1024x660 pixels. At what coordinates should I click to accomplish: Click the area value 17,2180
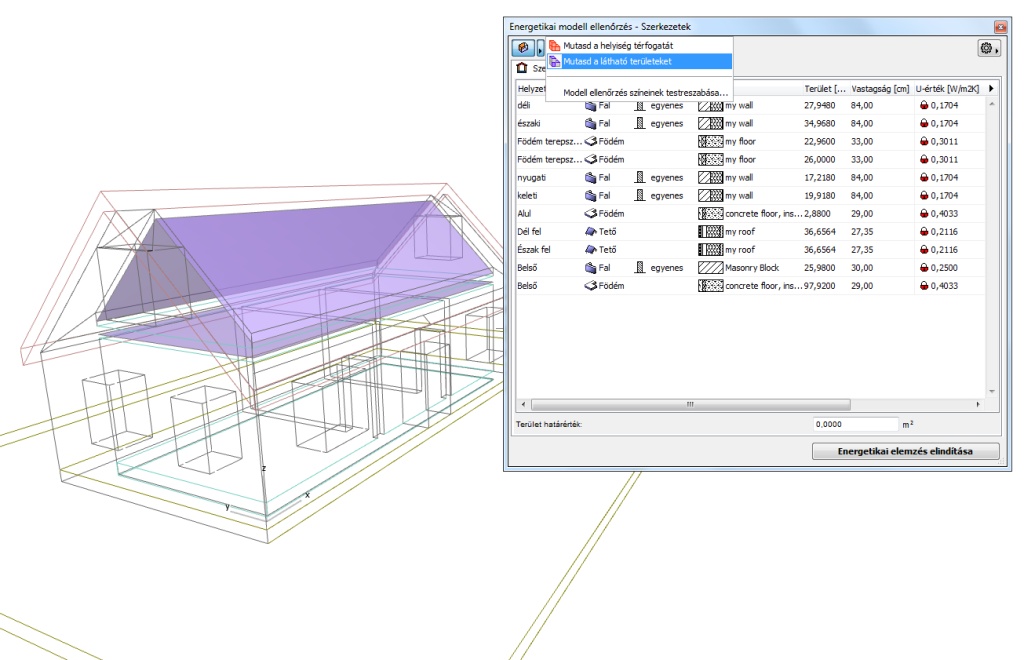point(820,178)
